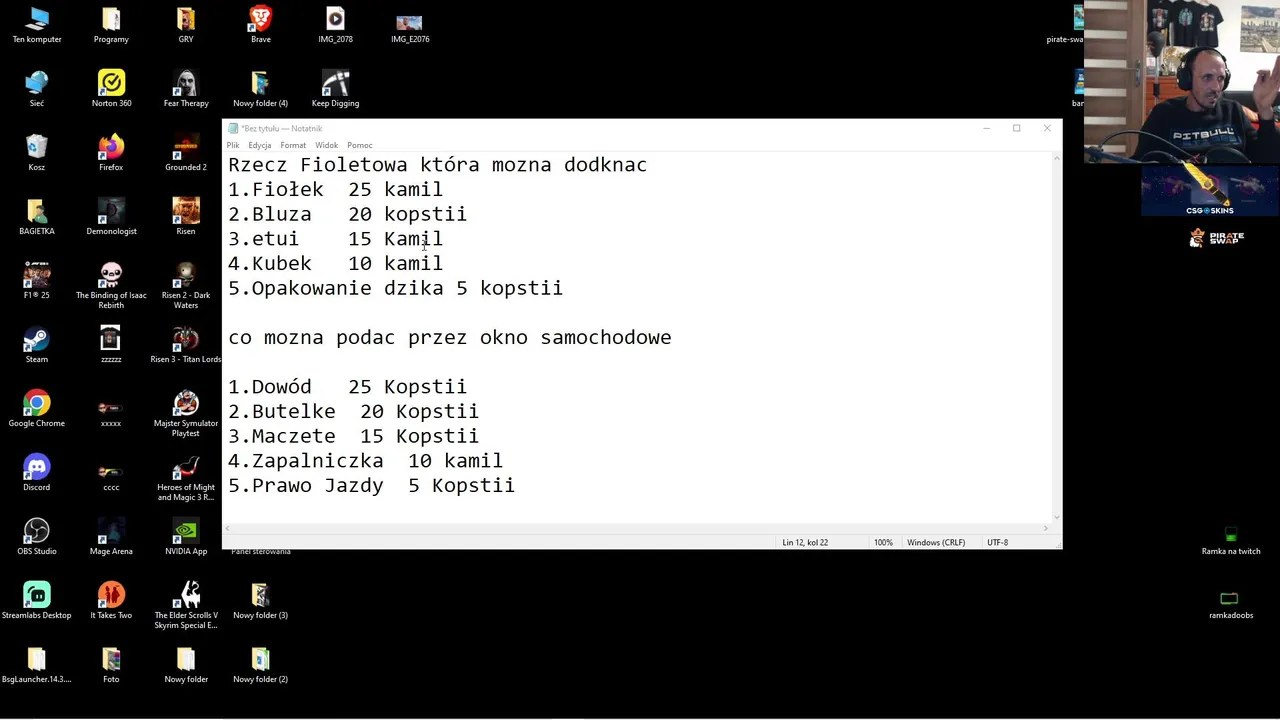Open ramkadoobs desktop icon
The image size is (1280, 720).
tap(1231, 604)
